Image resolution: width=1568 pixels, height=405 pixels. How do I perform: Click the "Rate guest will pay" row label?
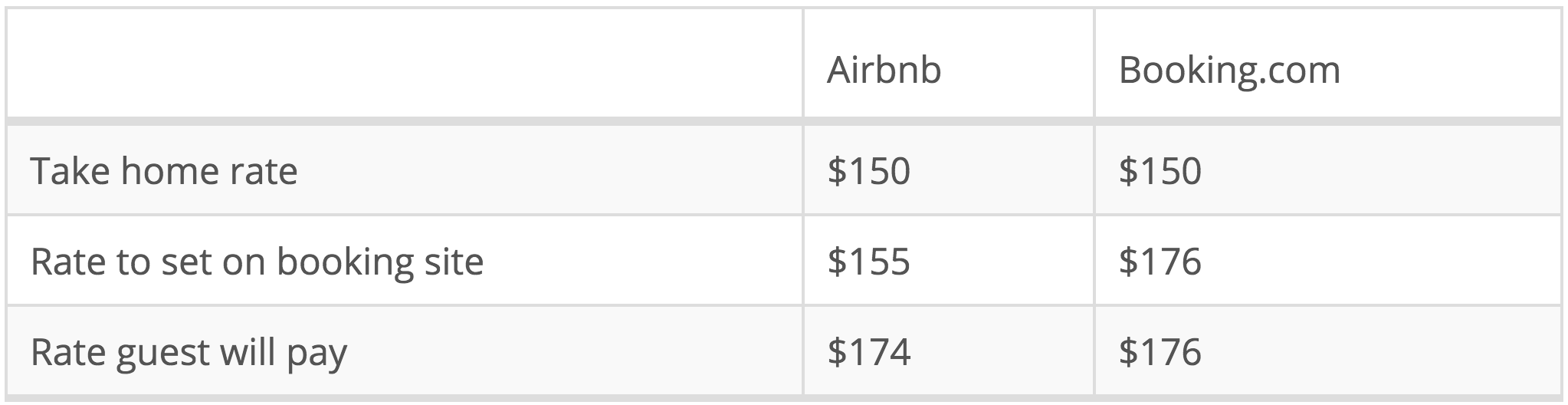pyautogui.click(x=189, y=353)
